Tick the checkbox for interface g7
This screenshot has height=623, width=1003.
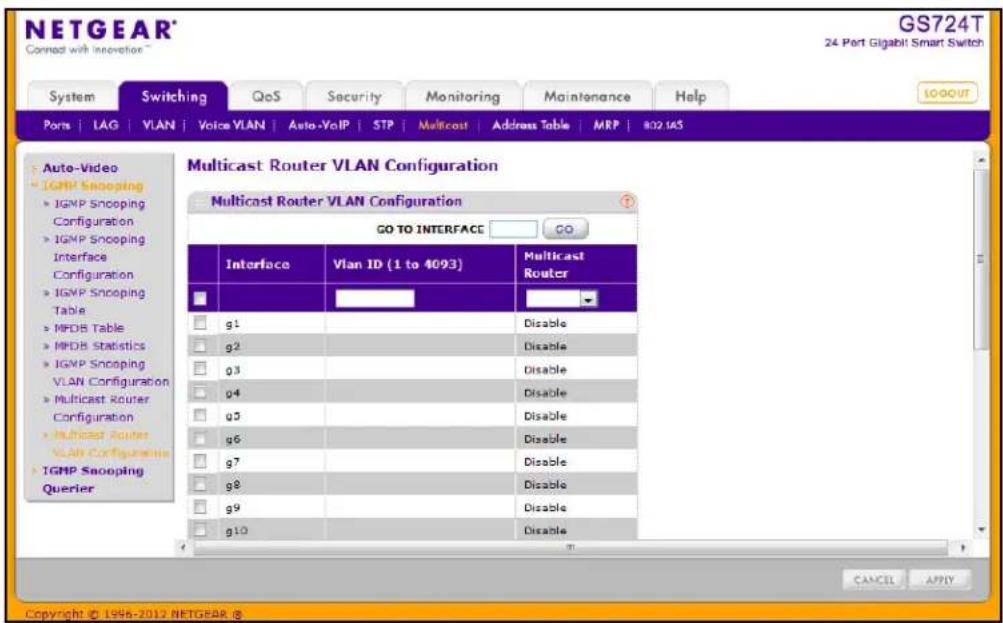tap(200, 461)
